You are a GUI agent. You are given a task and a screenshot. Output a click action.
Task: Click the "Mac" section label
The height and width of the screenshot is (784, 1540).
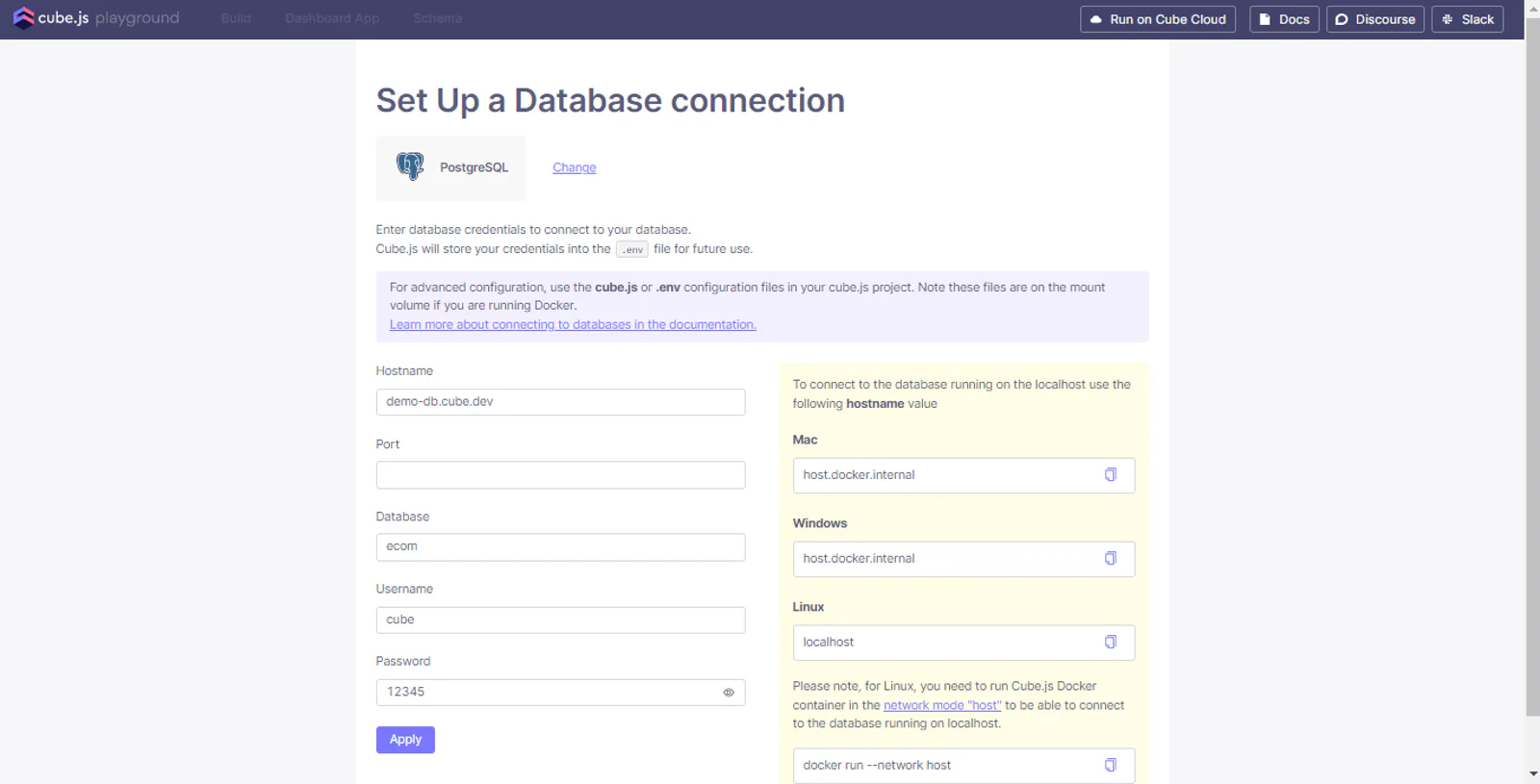click(x=805, y=440)
